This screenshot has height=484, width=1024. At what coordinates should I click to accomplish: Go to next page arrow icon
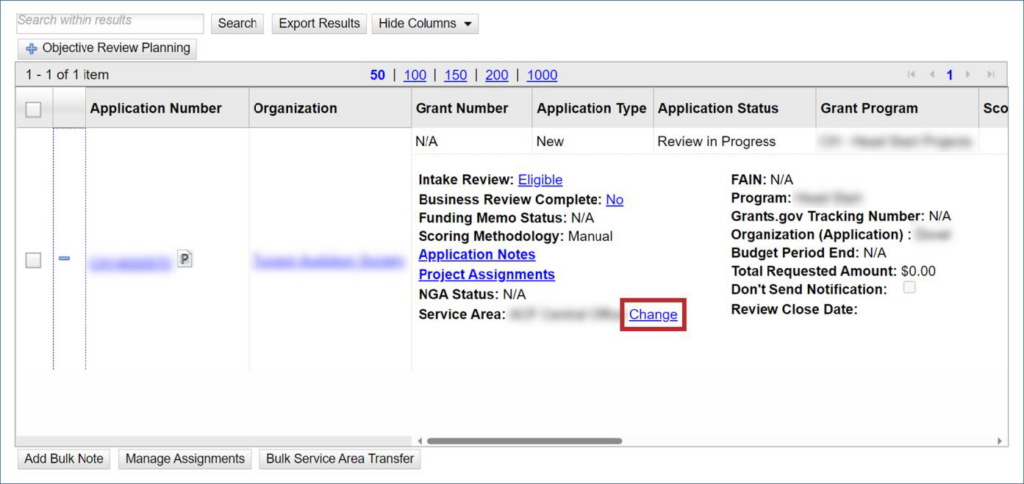point(970,75)
